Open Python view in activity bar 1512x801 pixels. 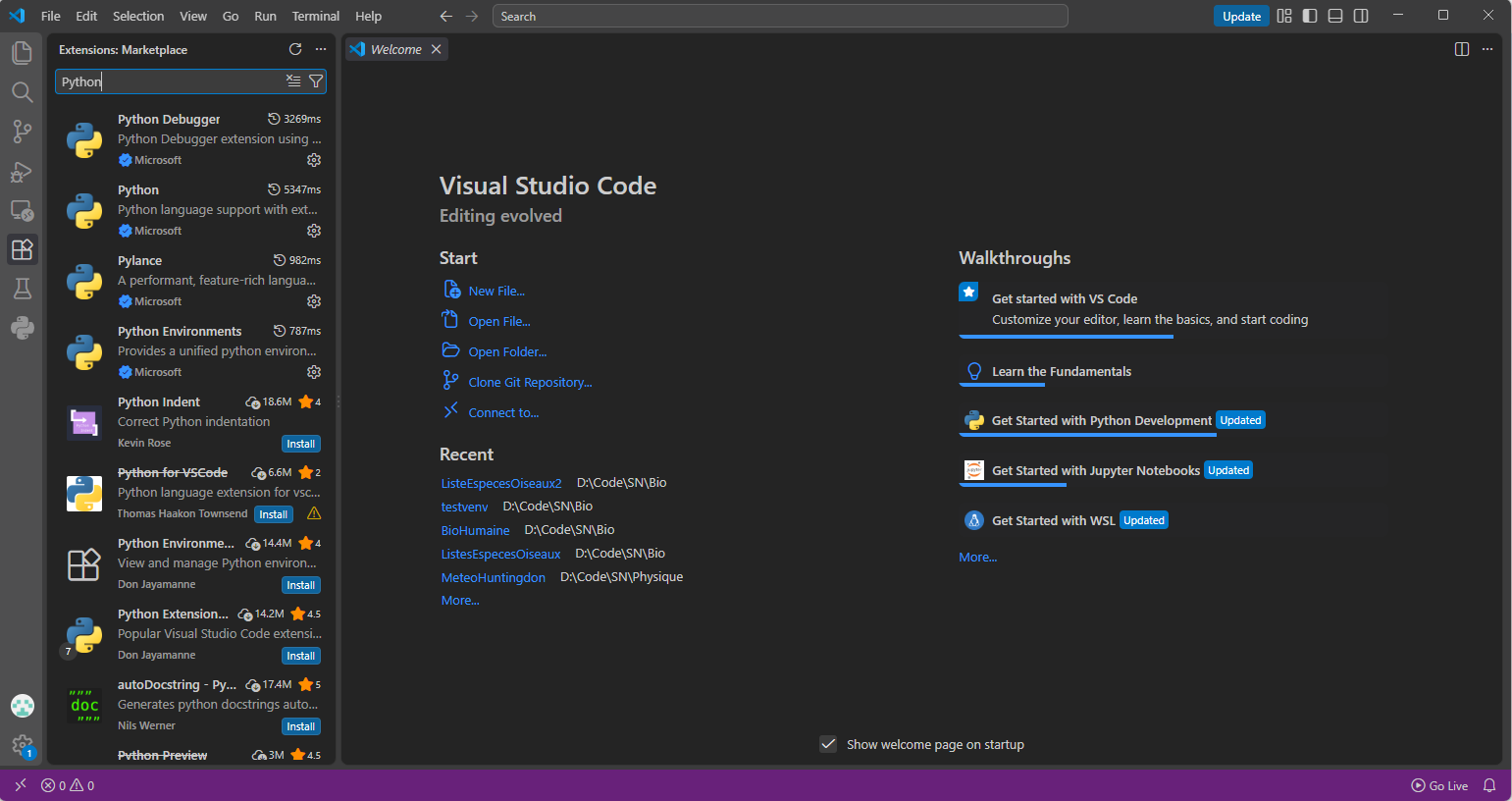pos(23,328)
